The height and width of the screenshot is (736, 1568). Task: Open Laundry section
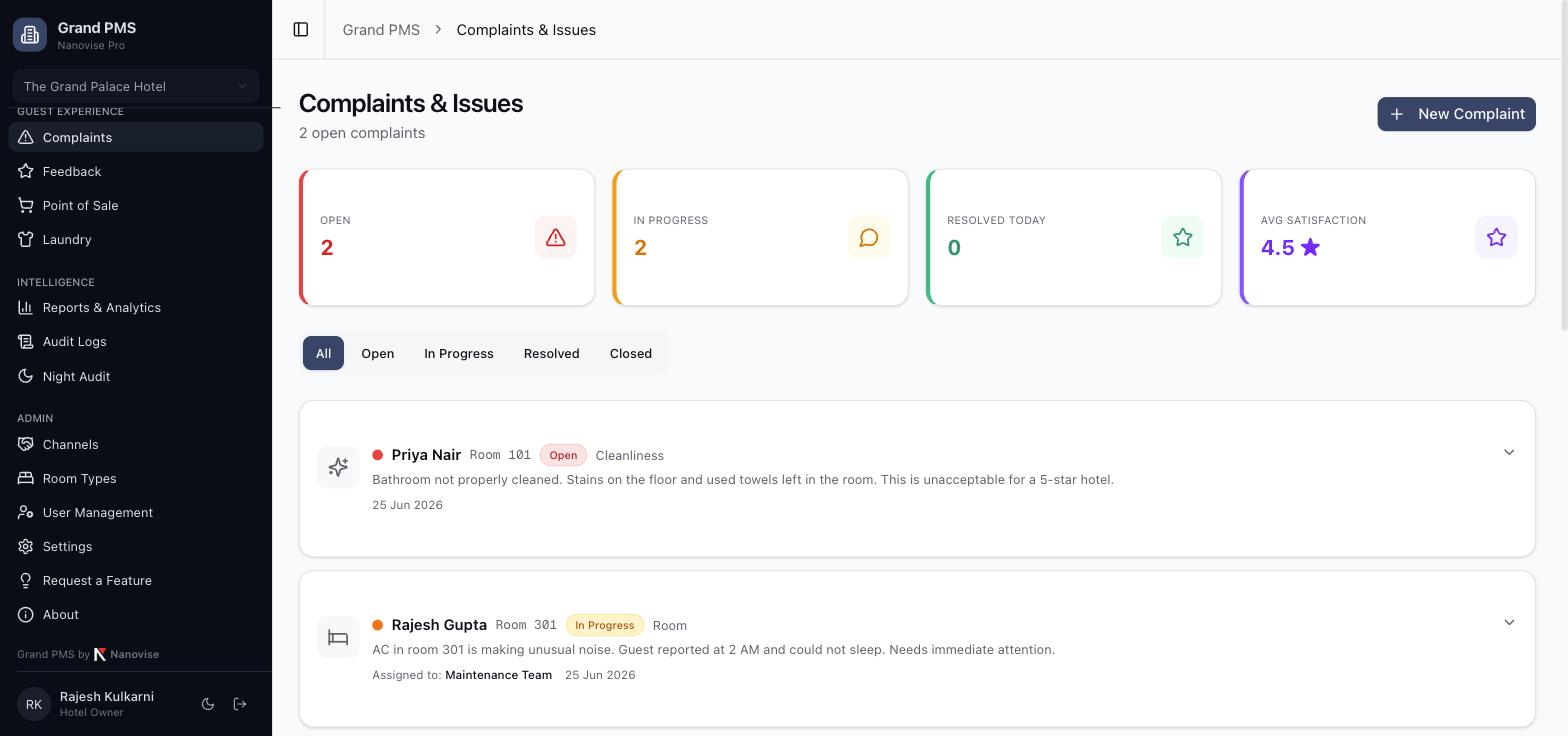tap(136, 239)
